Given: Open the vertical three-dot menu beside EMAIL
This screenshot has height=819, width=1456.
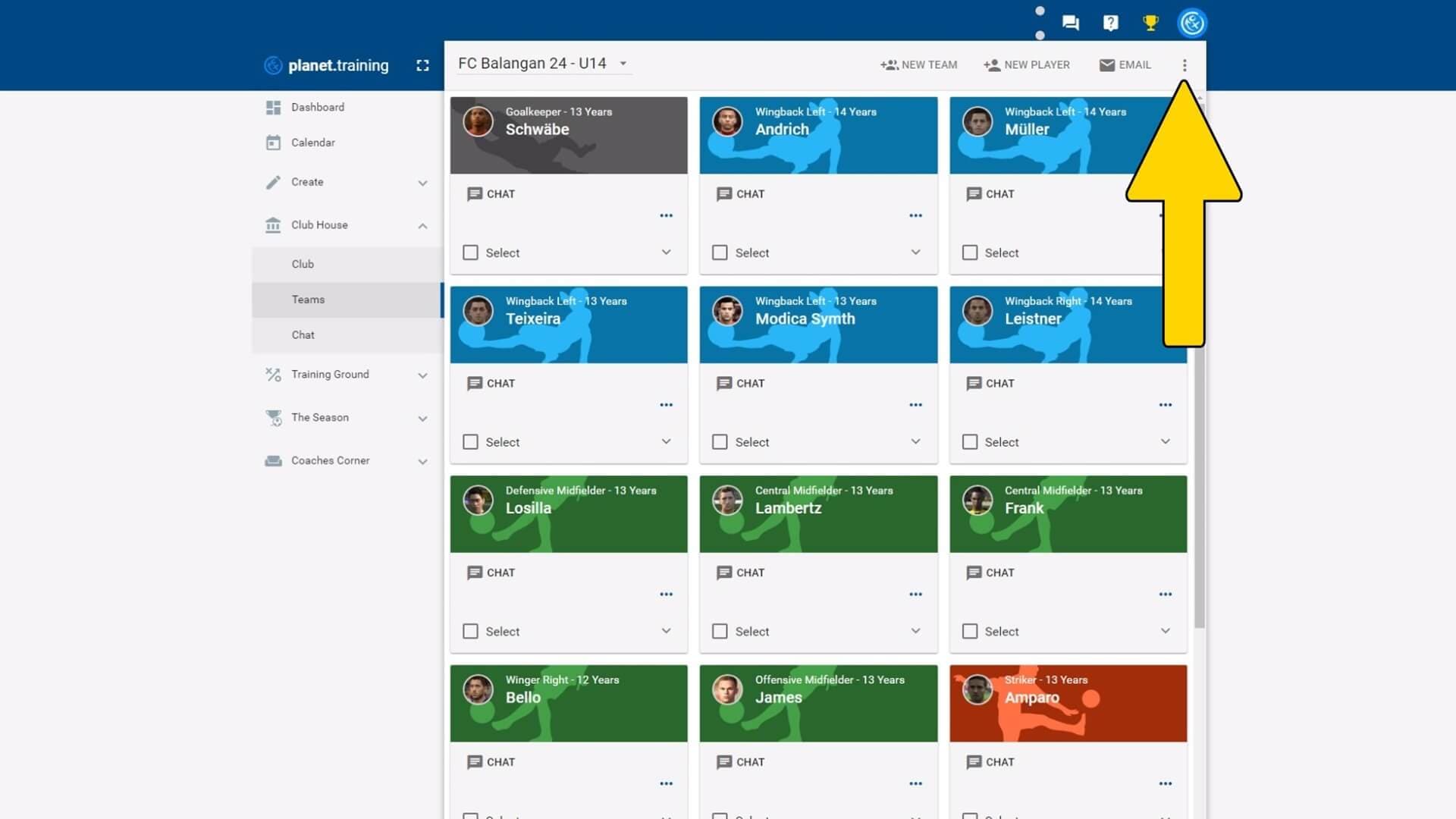Looking at the screenshot, I should [1184, 65].
